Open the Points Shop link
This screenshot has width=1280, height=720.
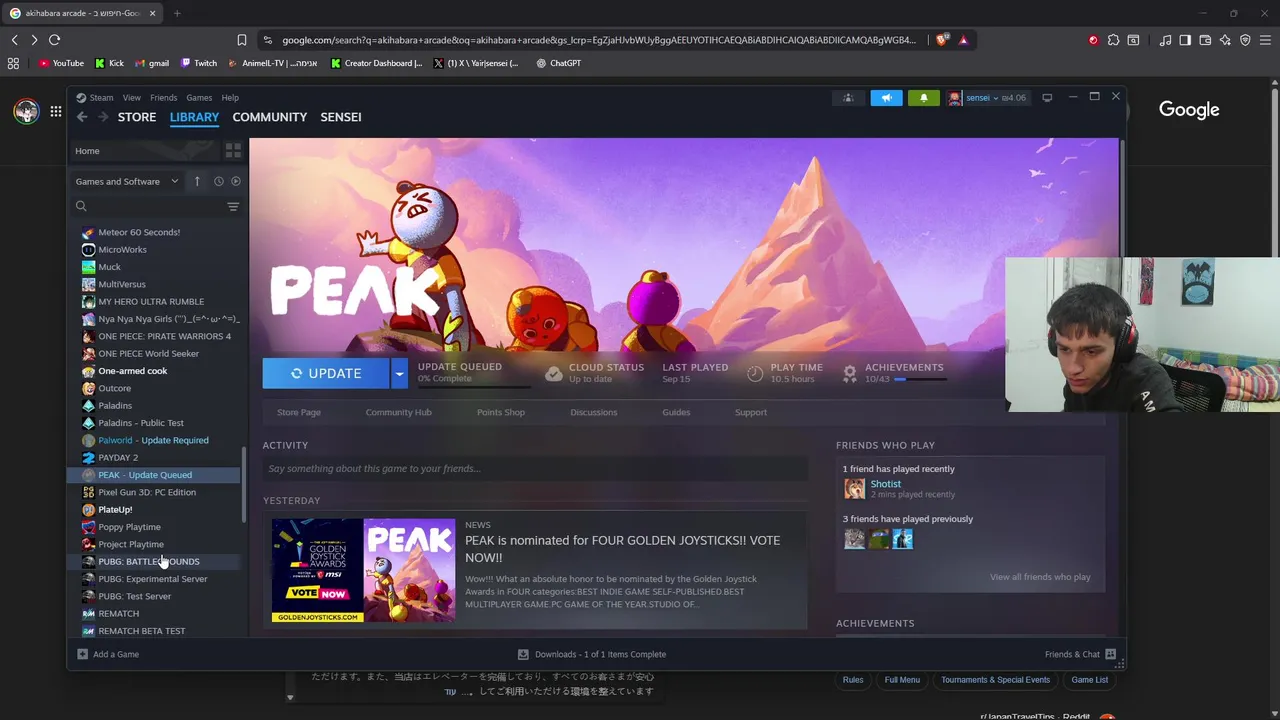coord(501,412)
